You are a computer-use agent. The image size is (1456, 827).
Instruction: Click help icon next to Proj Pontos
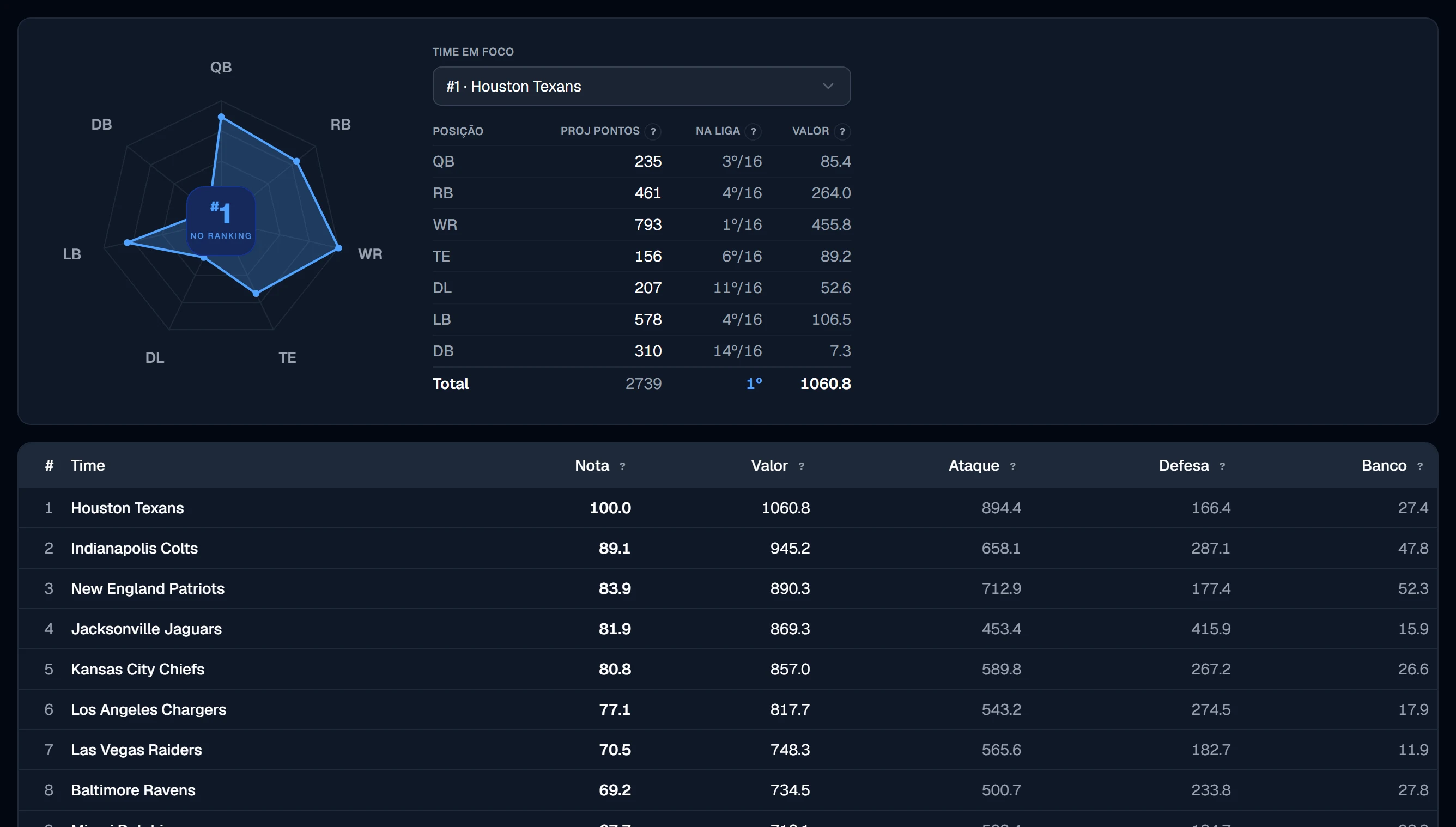pyautogui.click(x=653, y=132)
